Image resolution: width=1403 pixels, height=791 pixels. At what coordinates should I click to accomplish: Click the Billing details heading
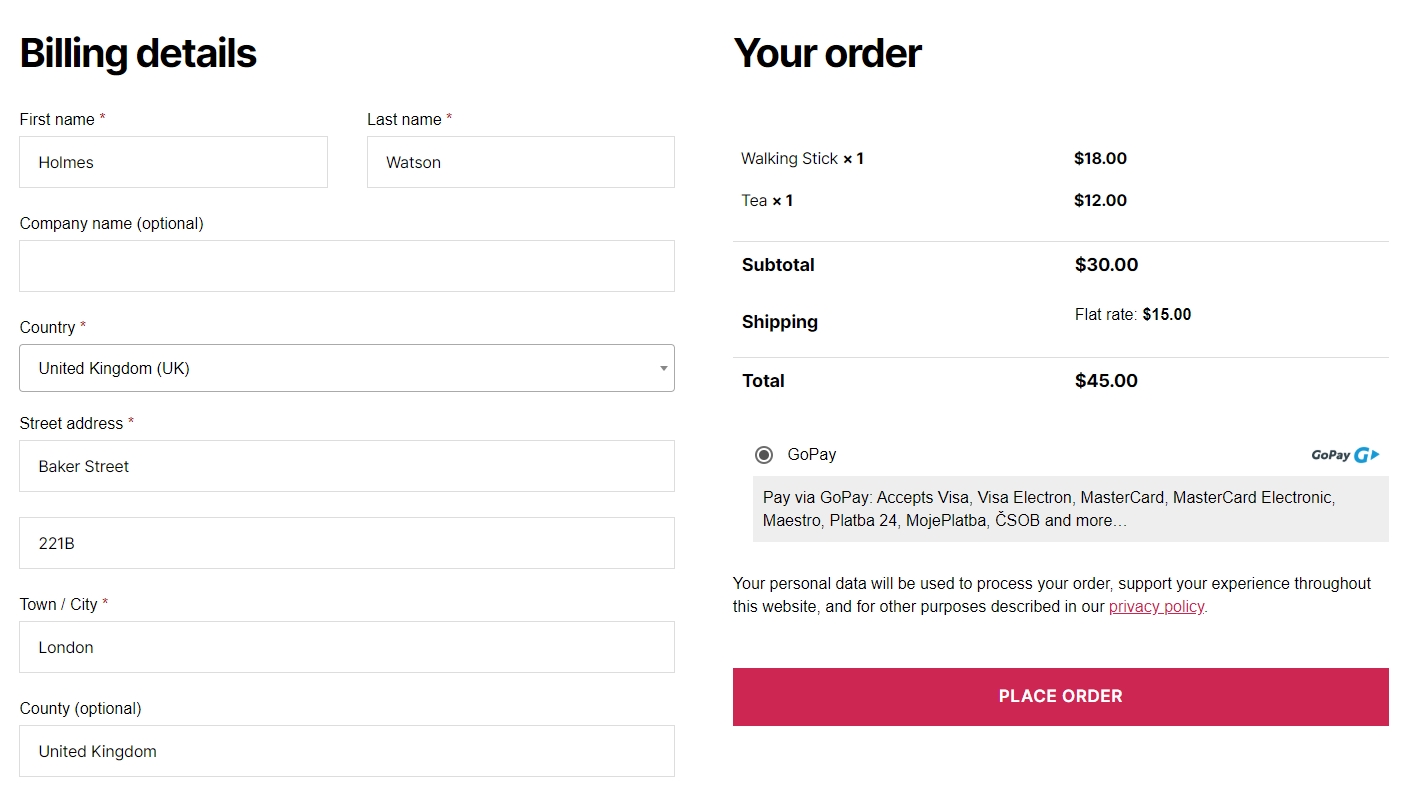point(138,53)
